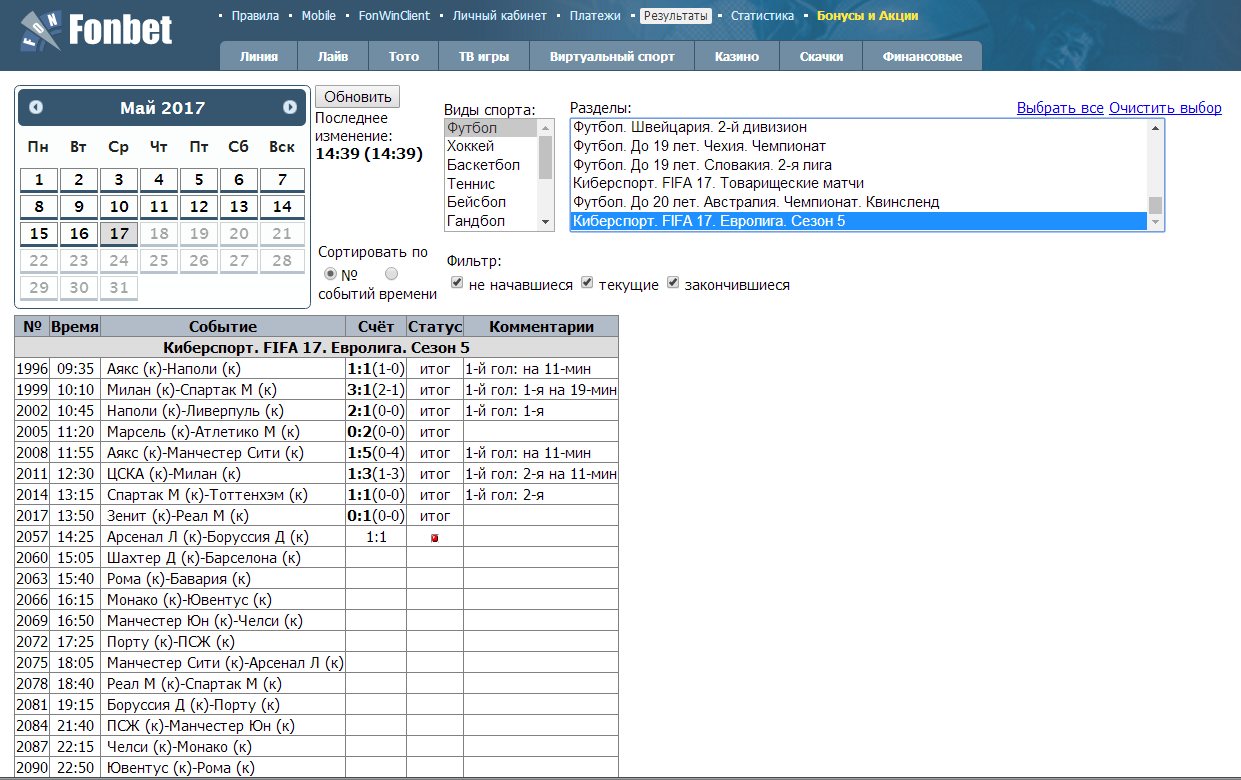
Task: Toggle the 'не начавшиеся' filter checkbox
Action: click(457, 283)
